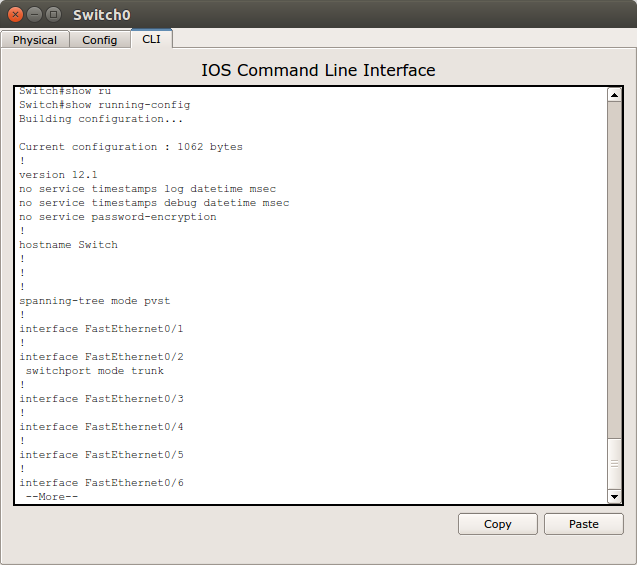Open the Config tab
Viewport: 637px width, 565px height.
click(x=100, y=40)
